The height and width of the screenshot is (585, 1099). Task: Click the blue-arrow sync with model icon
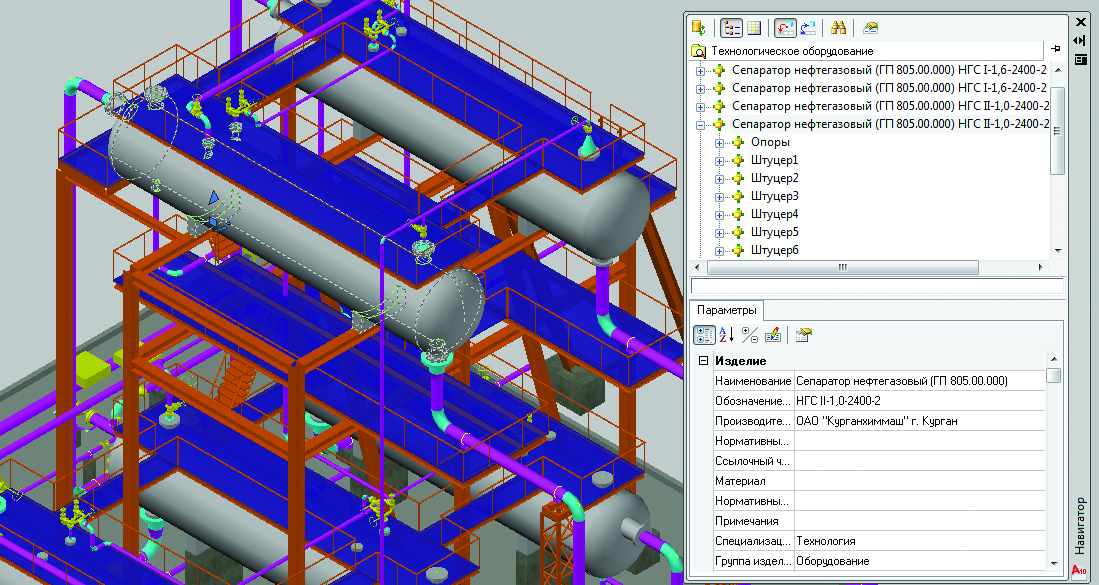(807, 27)
